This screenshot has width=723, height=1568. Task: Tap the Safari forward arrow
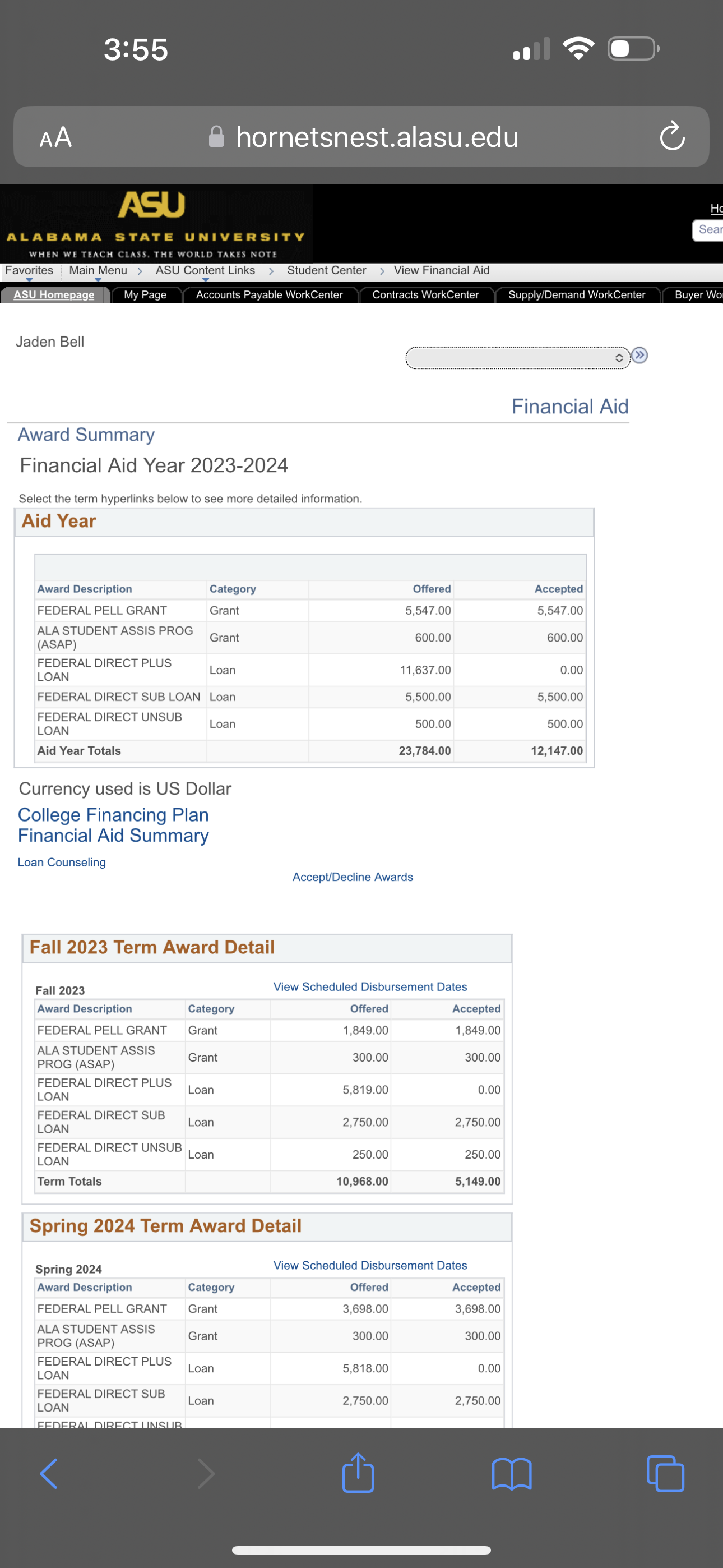pos(206,1474)
